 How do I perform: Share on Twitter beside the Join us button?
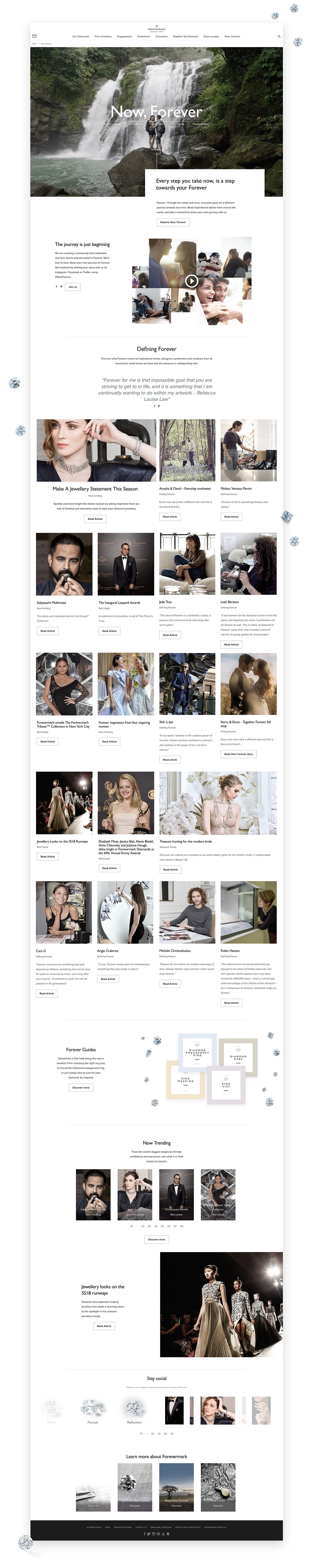click(62, 286)
